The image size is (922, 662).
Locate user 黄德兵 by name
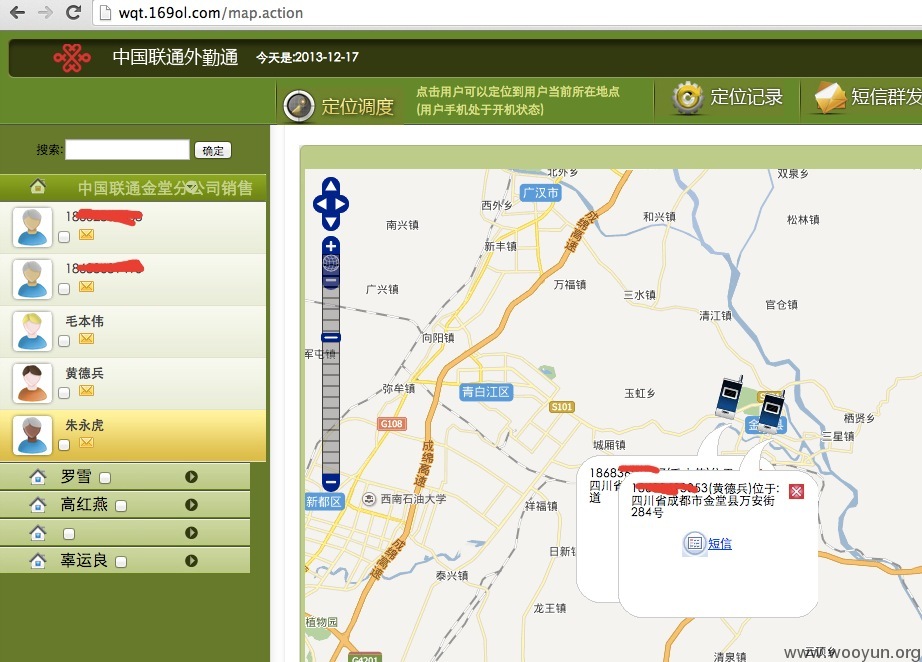point(85,373)
